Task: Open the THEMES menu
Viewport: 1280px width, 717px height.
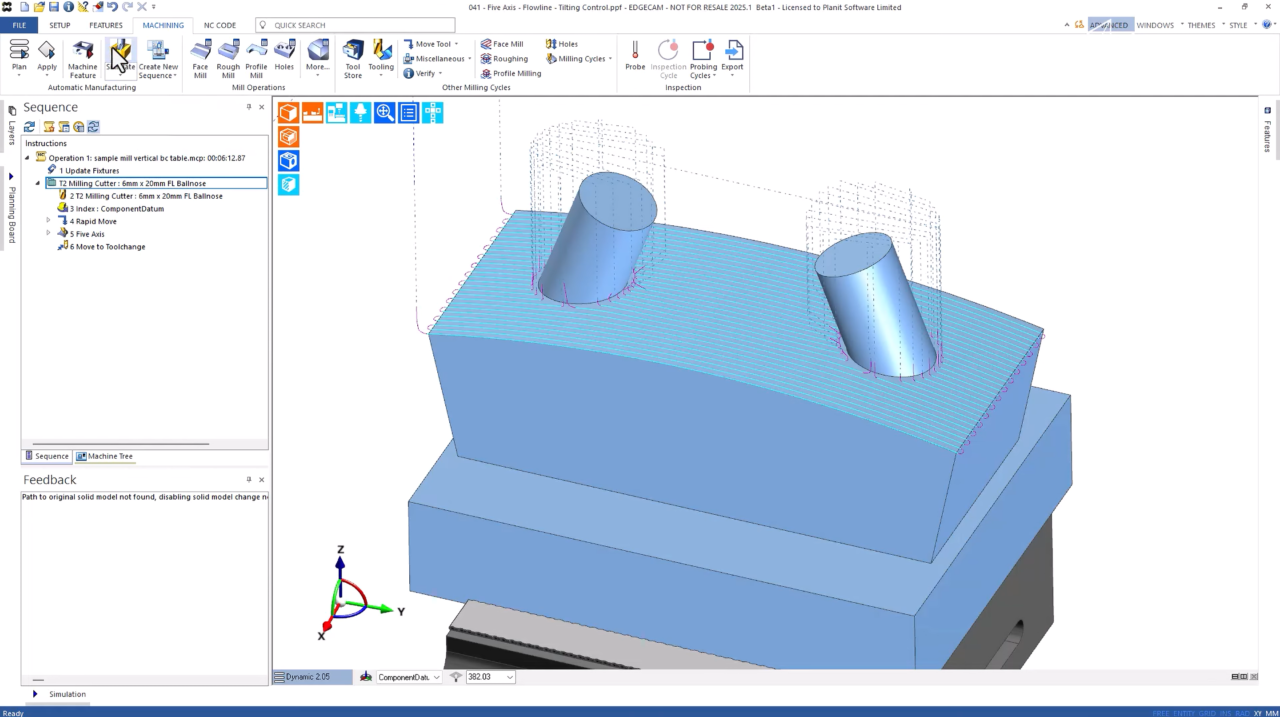Action: coord(1204,25)
